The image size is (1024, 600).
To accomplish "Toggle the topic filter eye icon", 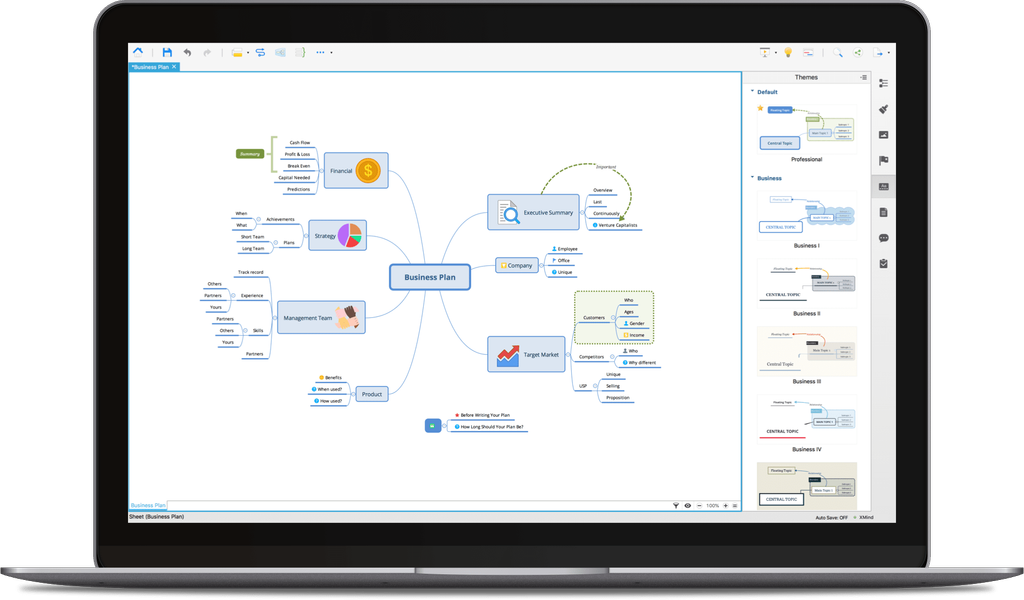I will coord(687,505).
